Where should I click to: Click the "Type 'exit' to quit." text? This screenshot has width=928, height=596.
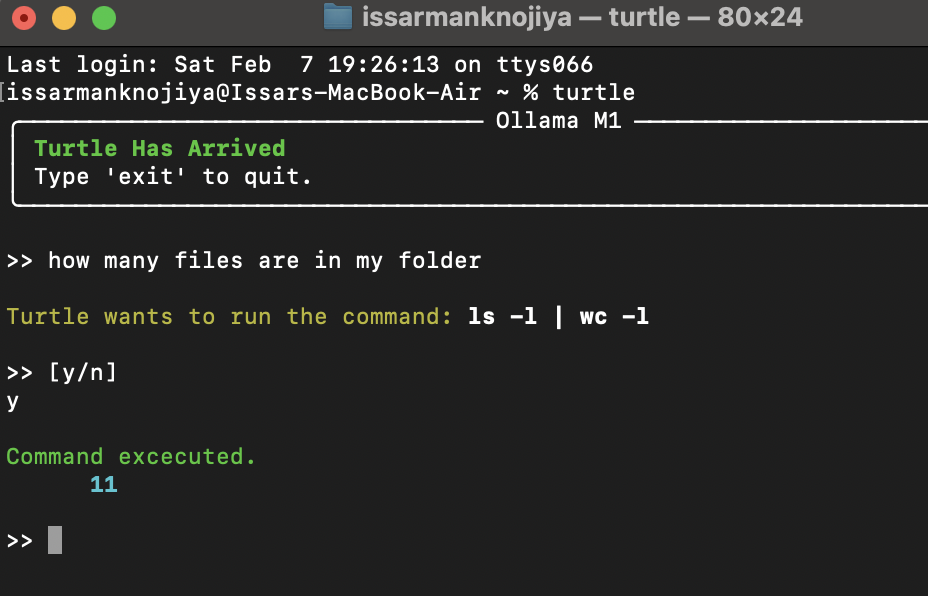173,177
